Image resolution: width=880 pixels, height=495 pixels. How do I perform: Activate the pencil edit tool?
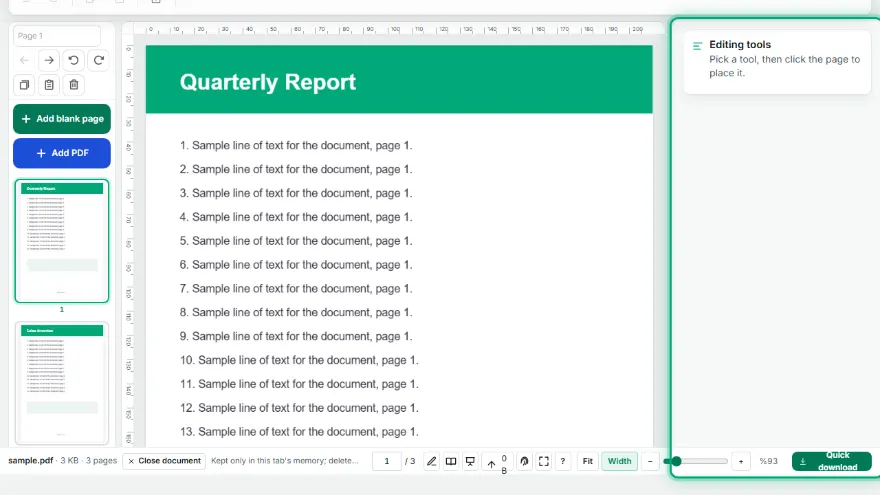point(431,461)
